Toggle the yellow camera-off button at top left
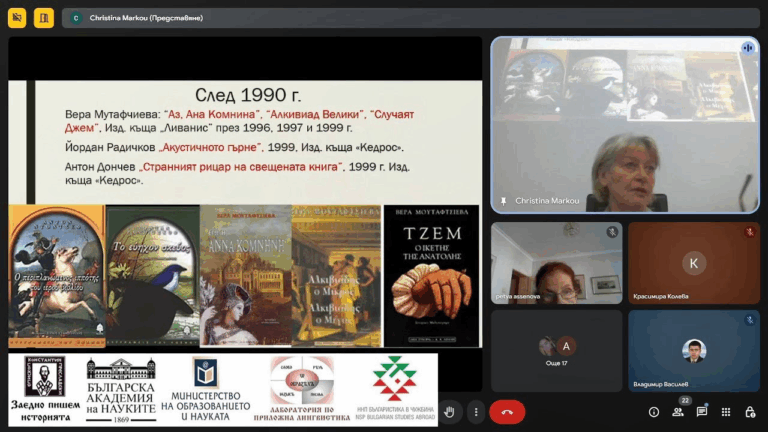The height and width of the screenshot is (432, 768). pos(17,17)
